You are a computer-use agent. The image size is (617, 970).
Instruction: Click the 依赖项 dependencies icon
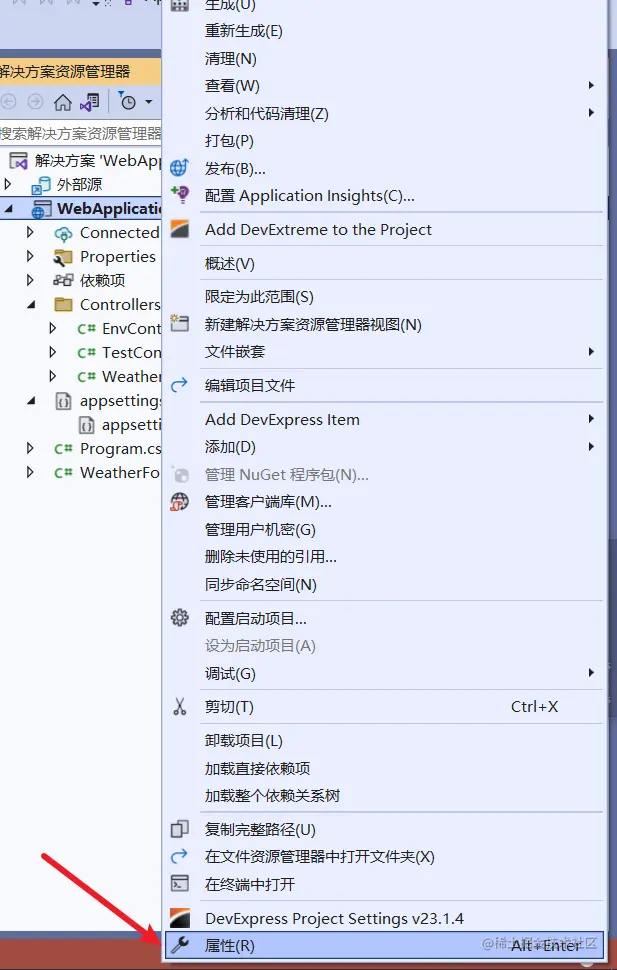[x=63, y=280]
